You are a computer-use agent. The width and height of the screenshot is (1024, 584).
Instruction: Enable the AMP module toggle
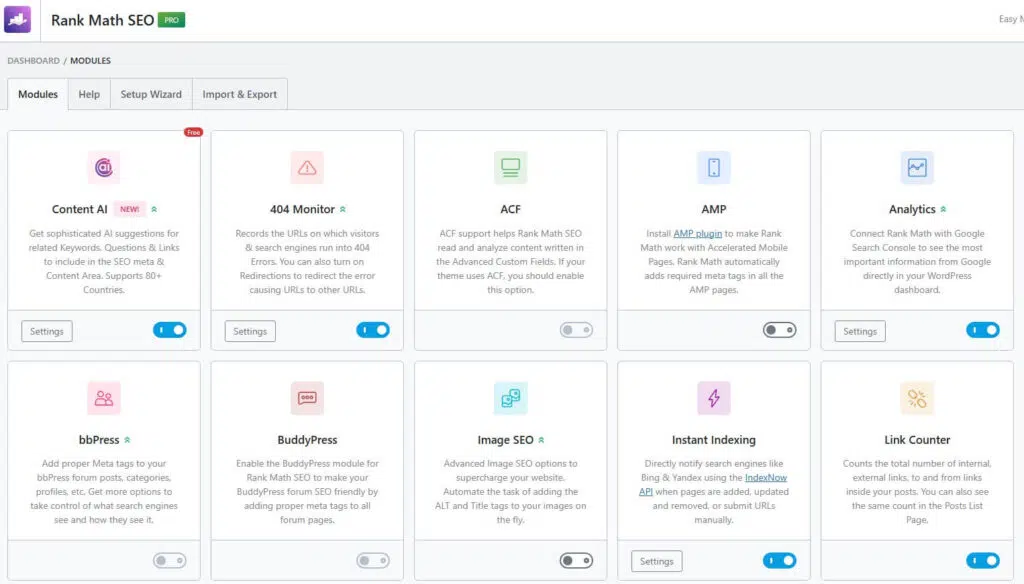pyautogui.click(x=779, y=330)
